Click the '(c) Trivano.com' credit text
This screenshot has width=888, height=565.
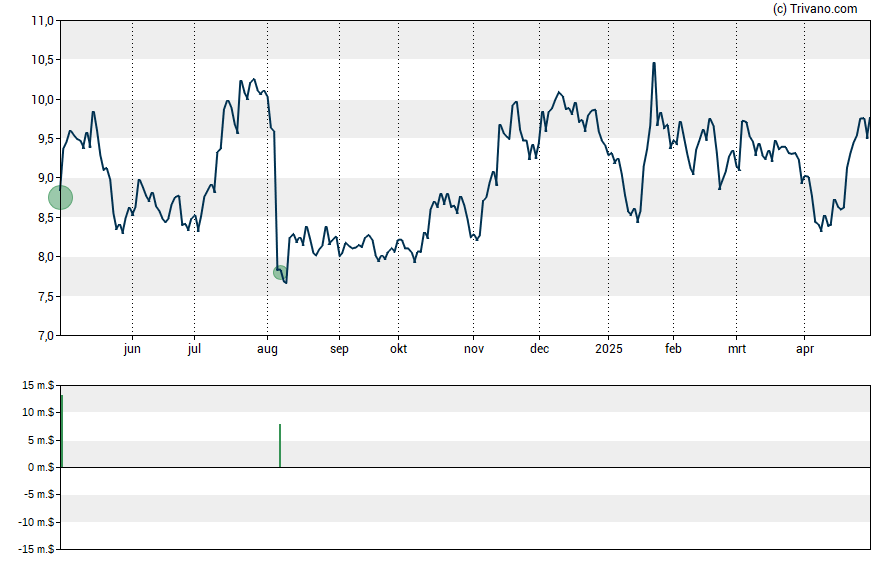pos(815,8)
